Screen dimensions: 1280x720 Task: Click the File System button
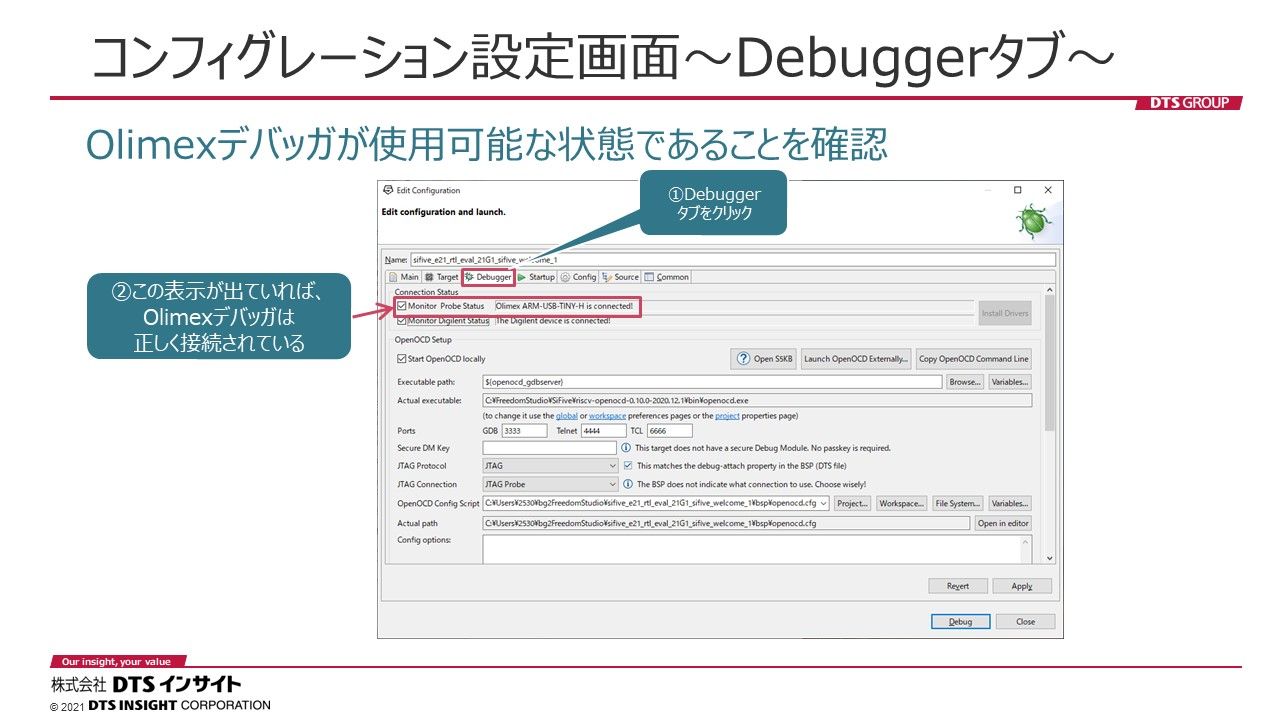tap(958, 504)
